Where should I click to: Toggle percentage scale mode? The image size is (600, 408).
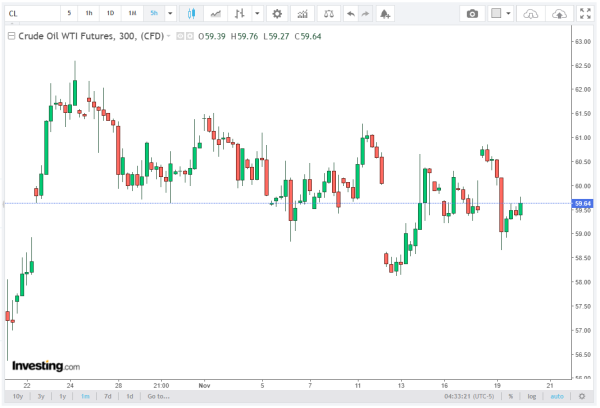click(510, 396)
